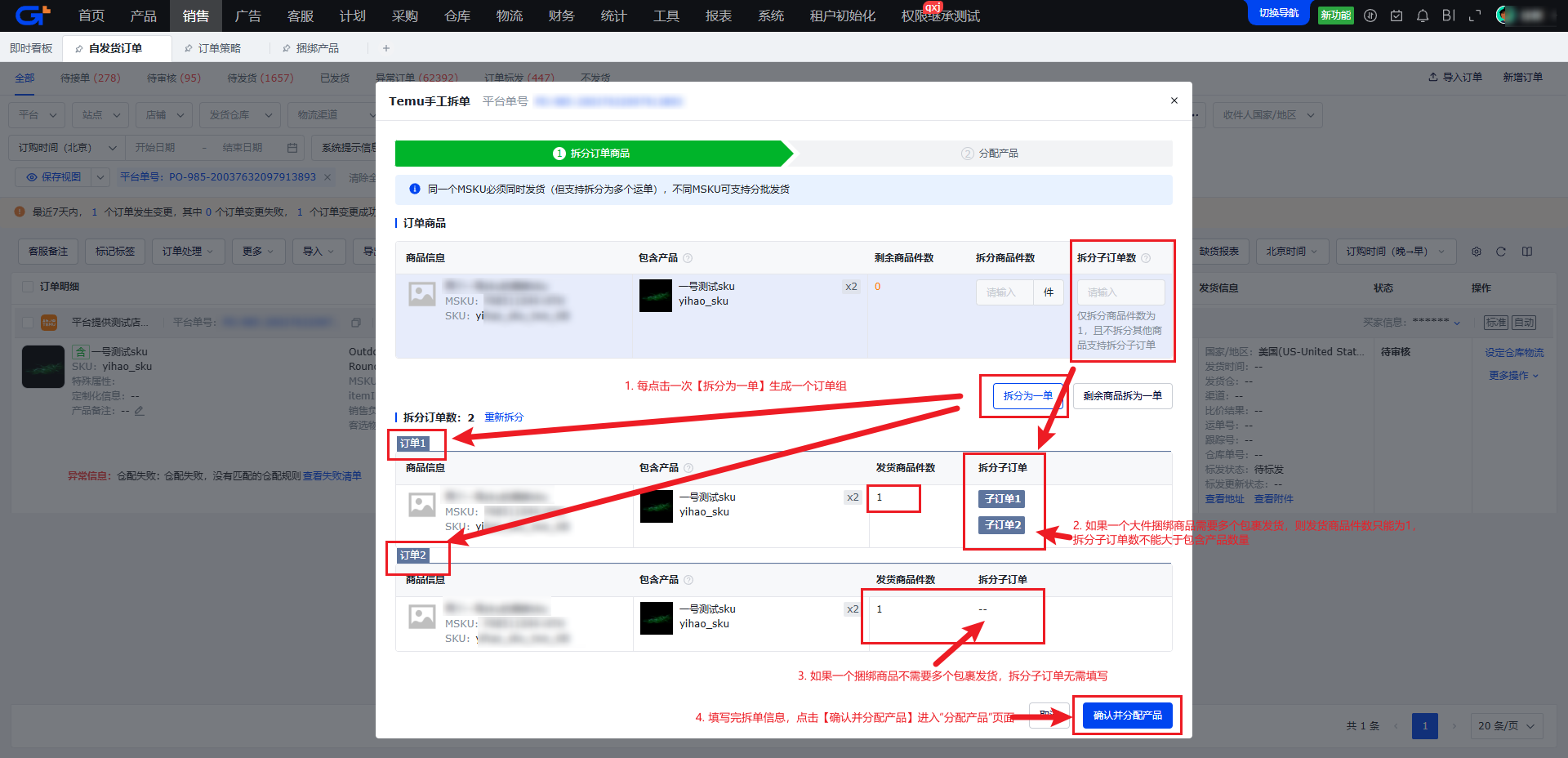
Task: Open the 销售 top menu
Action: 196,16
